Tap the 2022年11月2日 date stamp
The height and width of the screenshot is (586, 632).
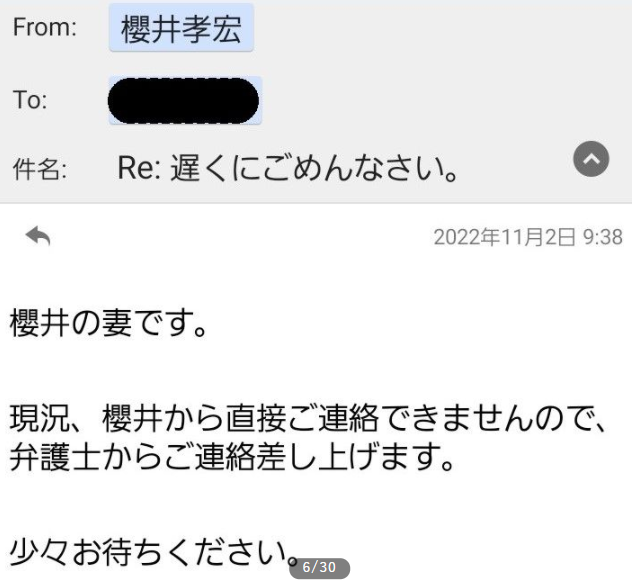pyautogui.click(x=504, y=237)
